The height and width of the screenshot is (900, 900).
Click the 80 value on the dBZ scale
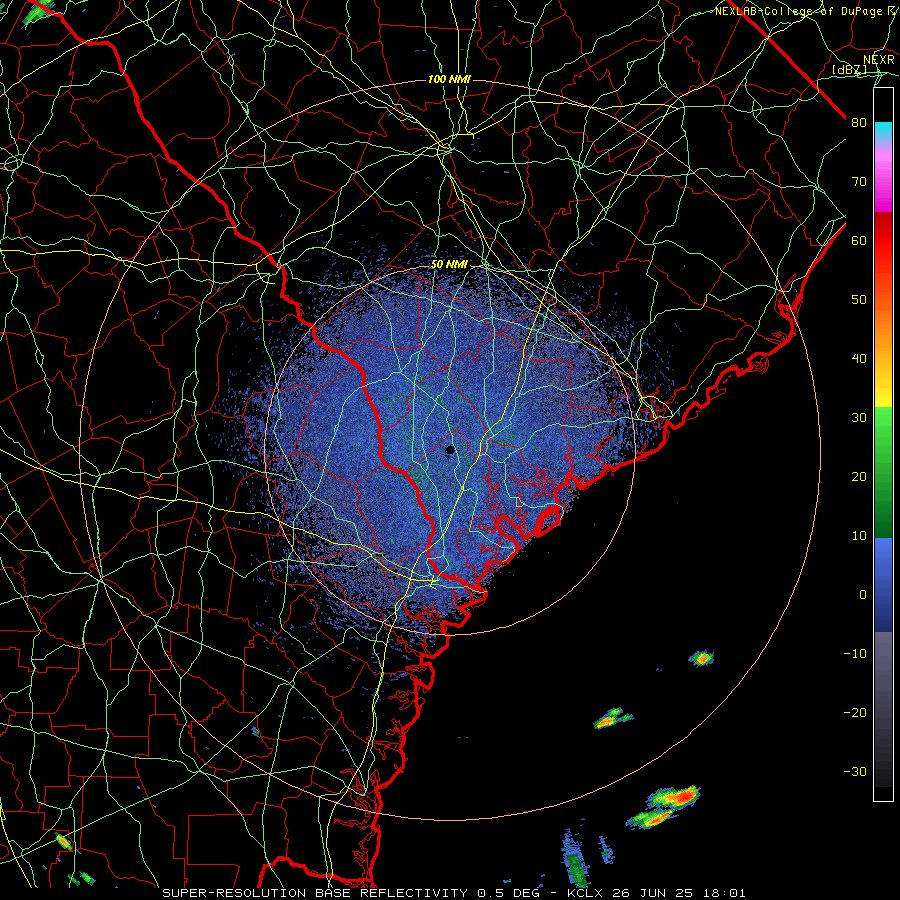pos(859,123)
